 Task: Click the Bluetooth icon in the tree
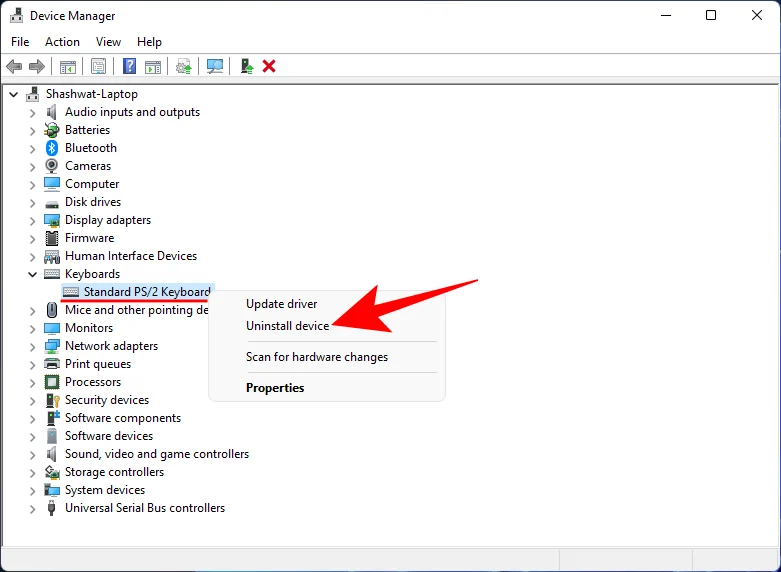point(52,148)
